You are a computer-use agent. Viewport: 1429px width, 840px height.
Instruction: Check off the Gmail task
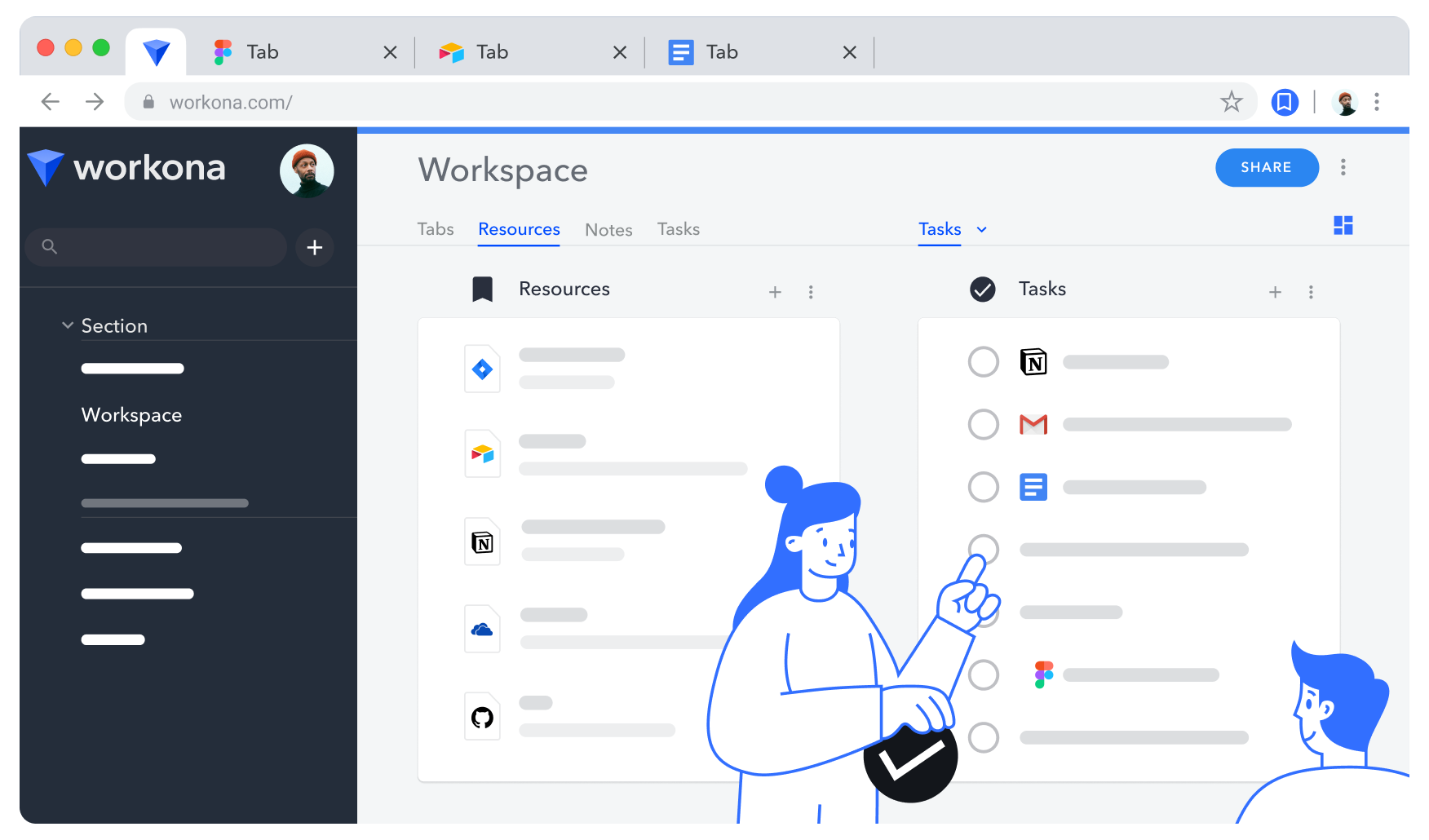click(x=984, y=424)
